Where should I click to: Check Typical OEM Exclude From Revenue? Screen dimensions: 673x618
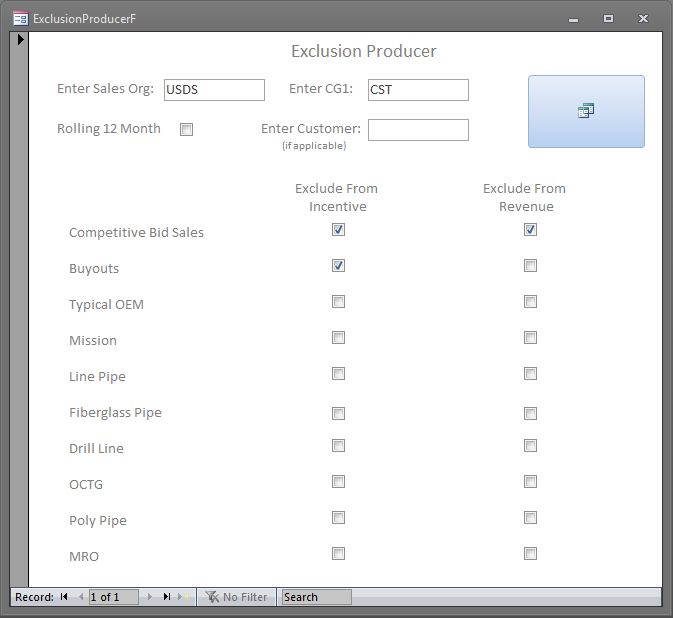pos(530,302)
